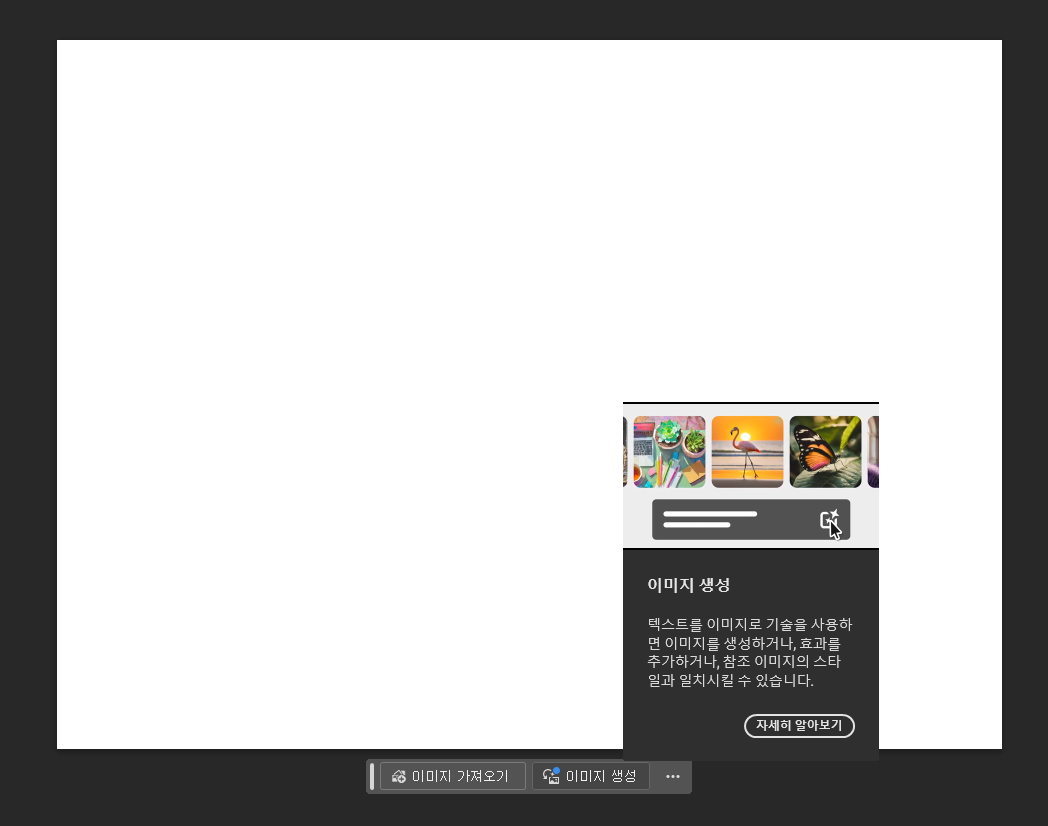This screenshot has height=826, width=1048.
Task: Click the 이미지 생성 tooltip title
Action: pyautogui.click(x=688, y=585)
